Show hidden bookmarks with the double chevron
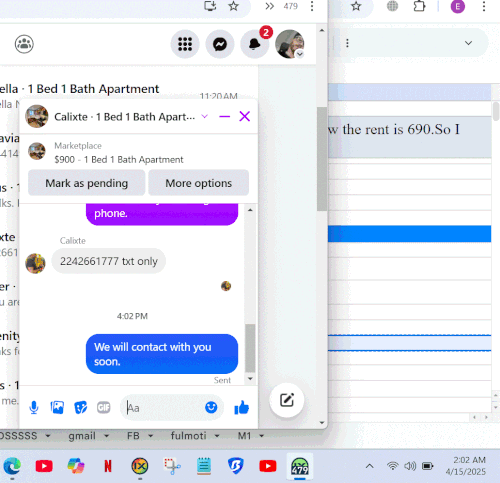 269,6
